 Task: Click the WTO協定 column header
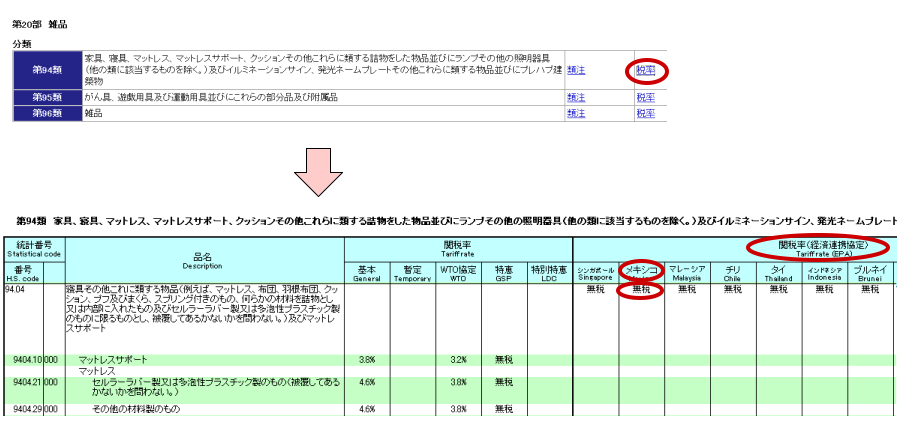(459, 272)
